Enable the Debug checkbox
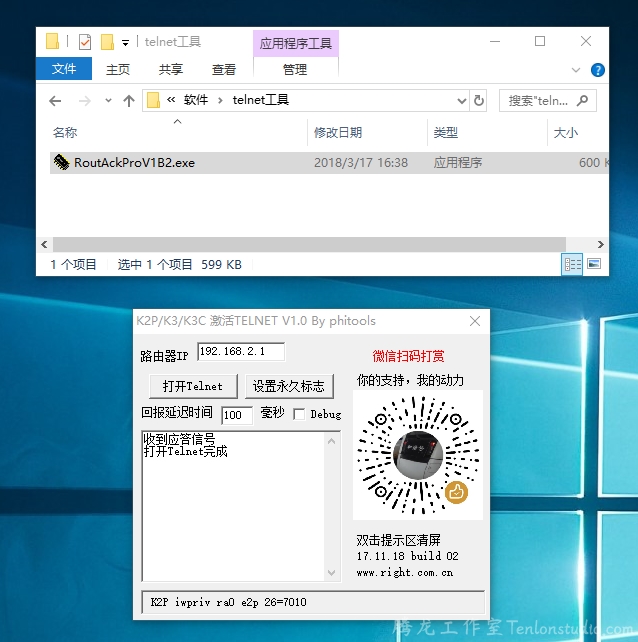This screenshot has height=642, width=638. tap(299, 414)
